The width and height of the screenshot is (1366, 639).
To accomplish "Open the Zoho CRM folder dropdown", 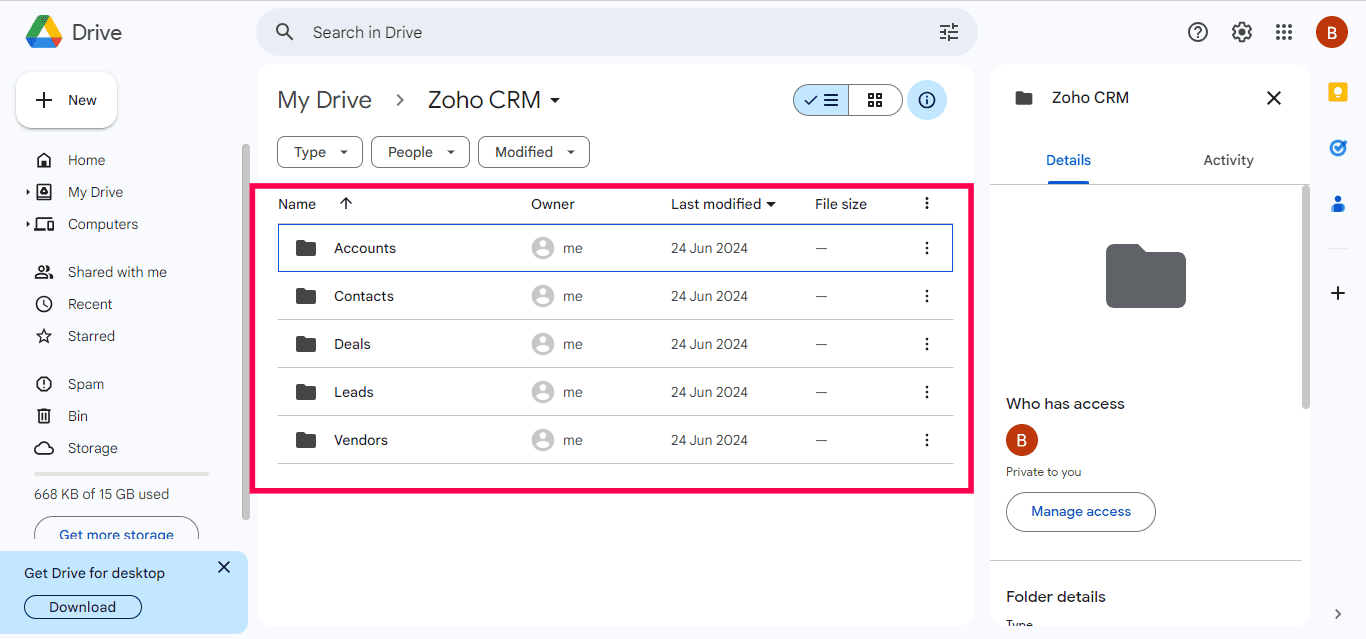I will click(494, 100).
